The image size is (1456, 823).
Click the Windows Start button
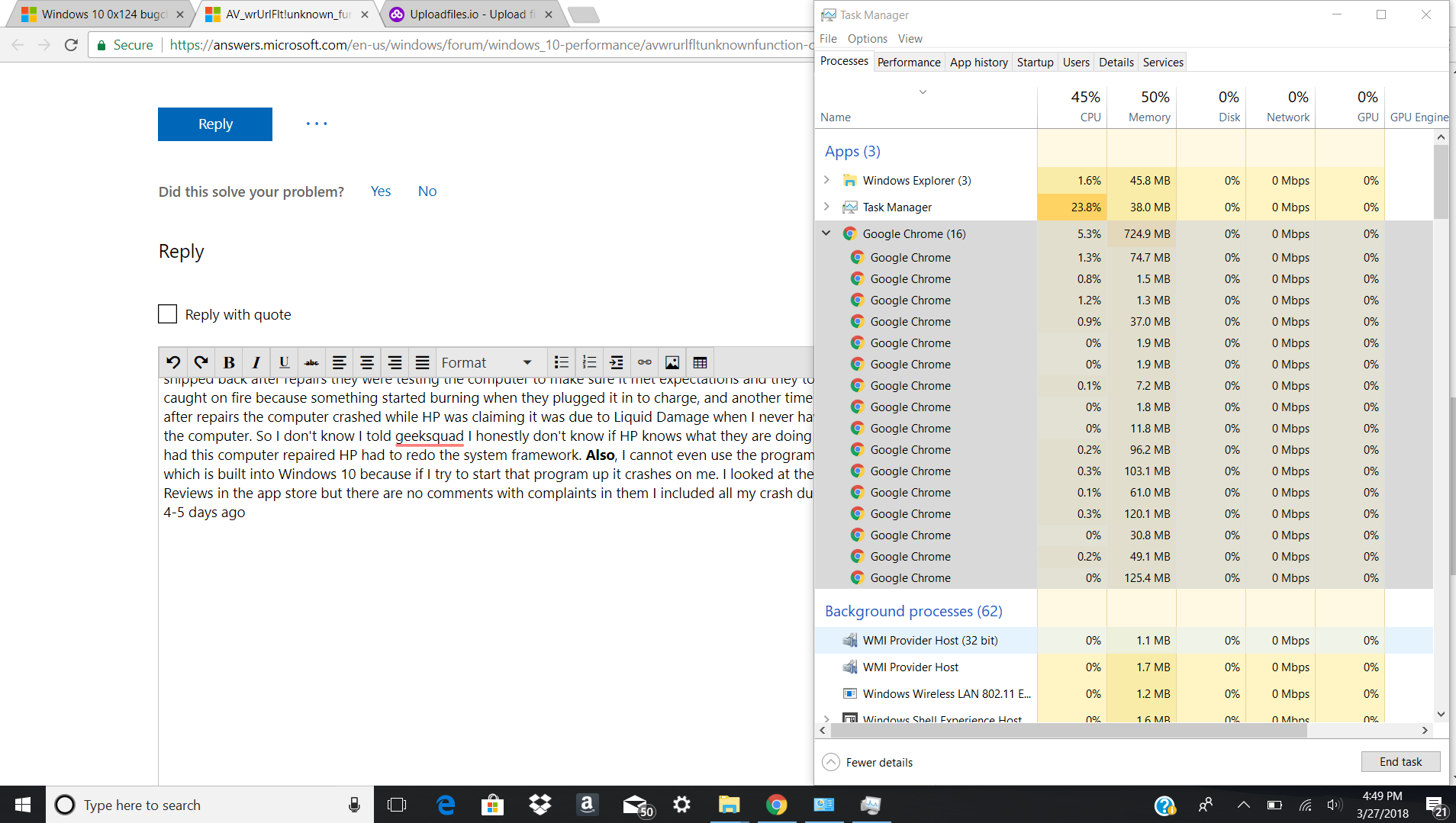pyautogui.click(x=23, y=805)
